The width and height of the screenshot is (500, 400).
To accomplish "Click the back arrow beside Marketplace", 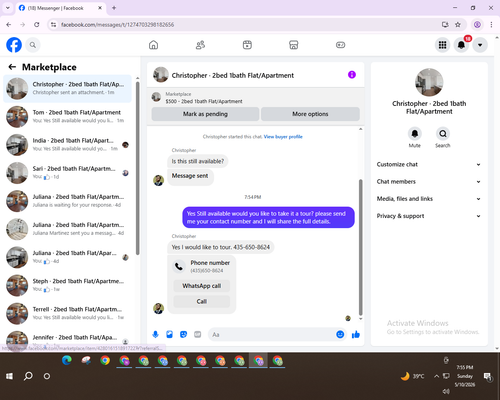I will coord(12,67).
